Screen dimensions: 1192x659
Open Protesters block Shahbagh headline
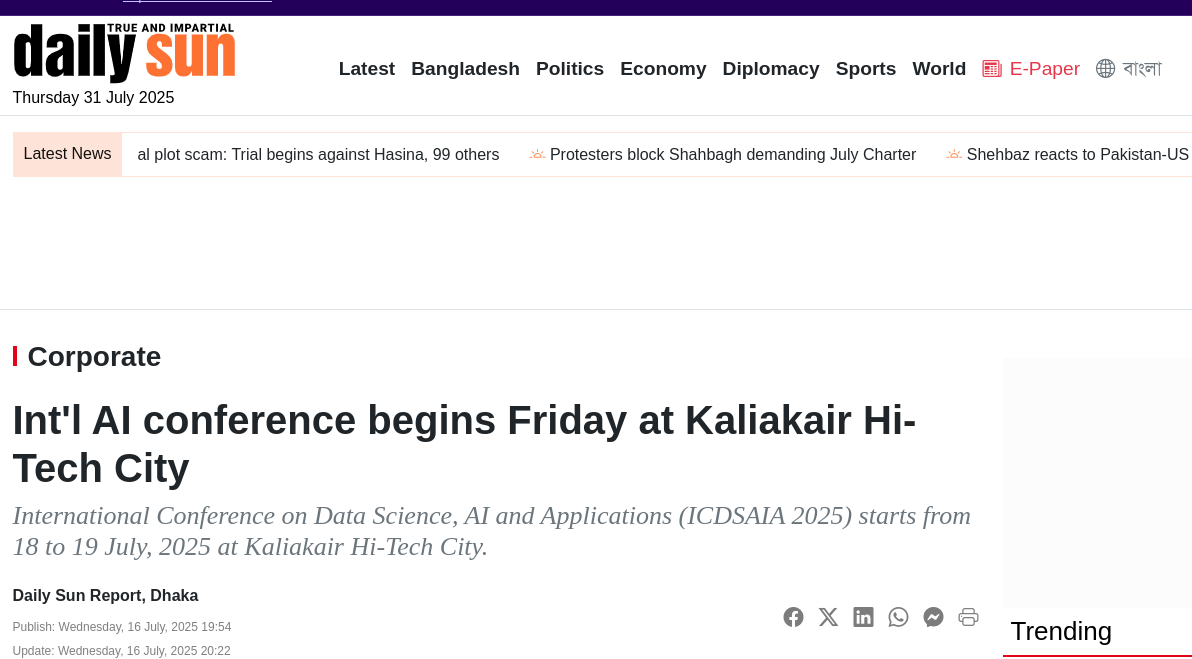(x=733, y=155)
